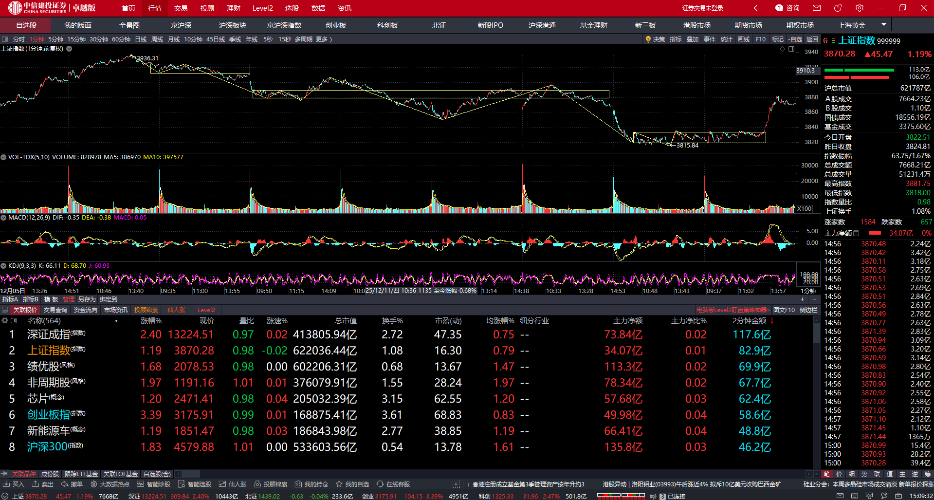Screen dimensions: 934x500
Task: Click the badge icon next to 沪深300
Action: tap(74, 445)
